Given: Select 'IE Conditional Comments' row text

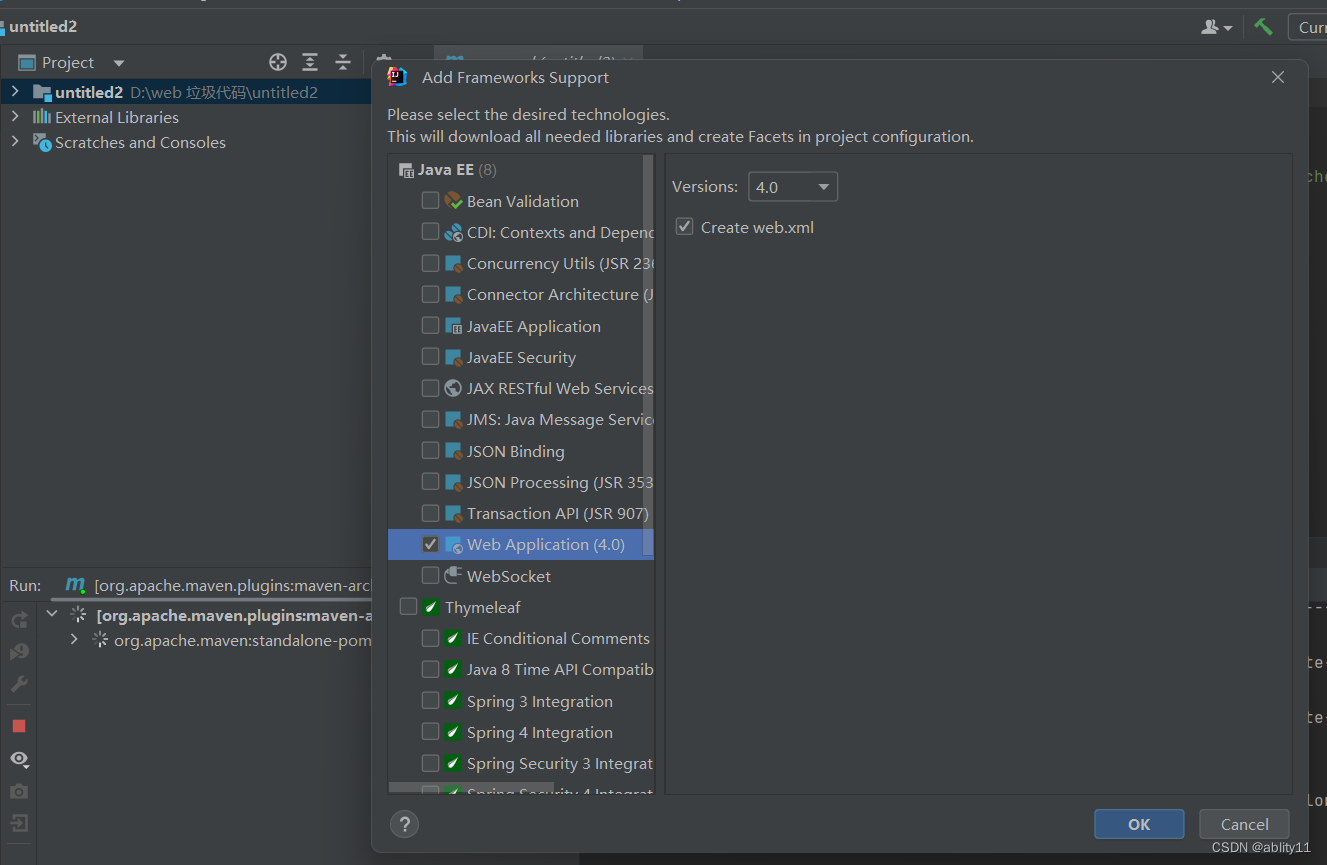Looking at the screenshot, I should [x=558, y=638].
